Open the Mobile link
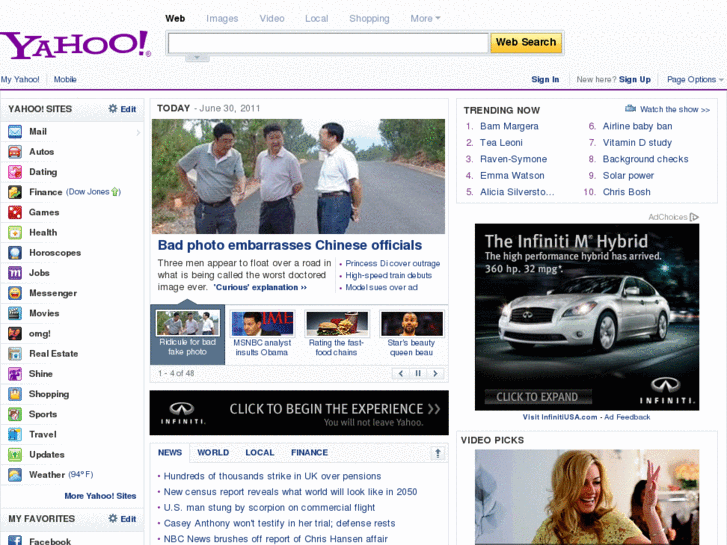727x545 pixels. (x=65, y=79)
